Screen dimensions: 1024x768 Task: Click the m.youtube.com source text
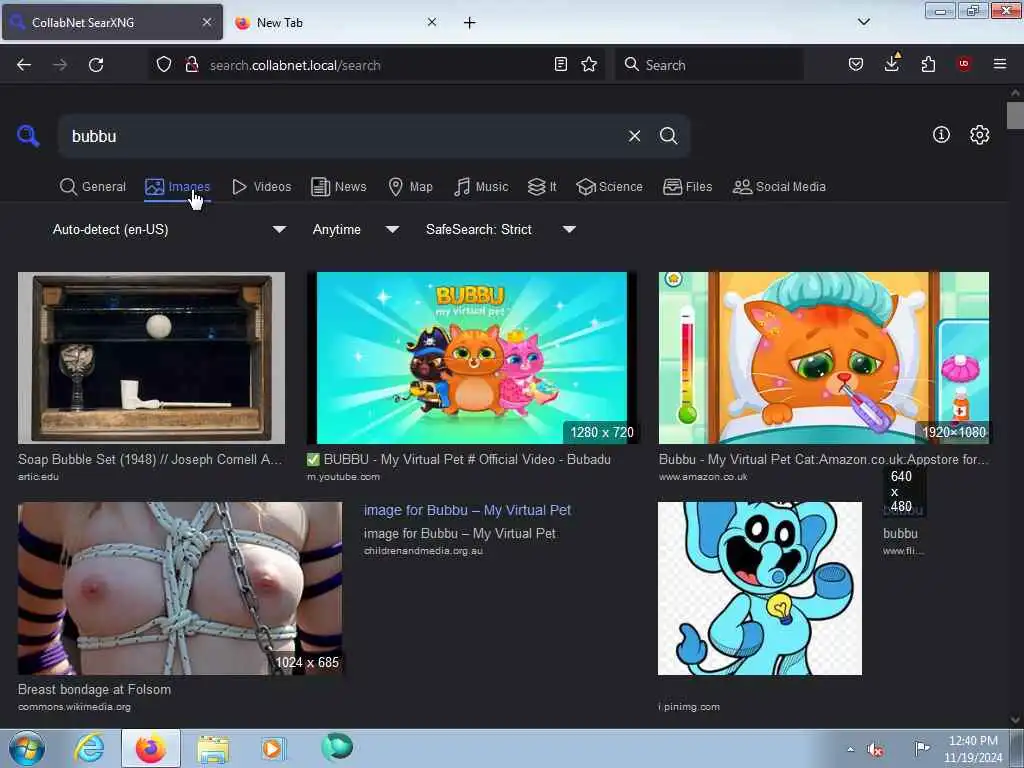click(343, 476)
